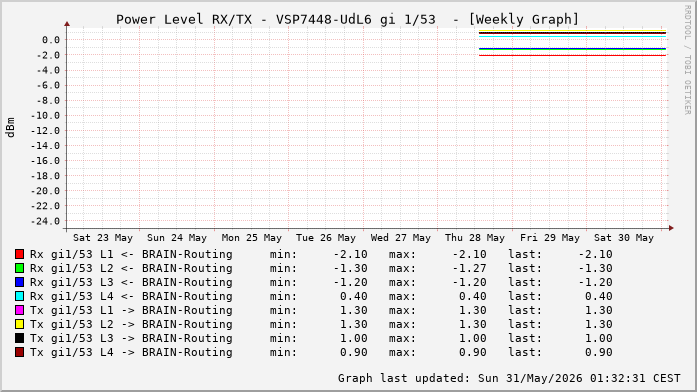Click the cyan Rx L4 line on the graph
Viewport: 697px width, 392px height.
(x=573, y=36)
